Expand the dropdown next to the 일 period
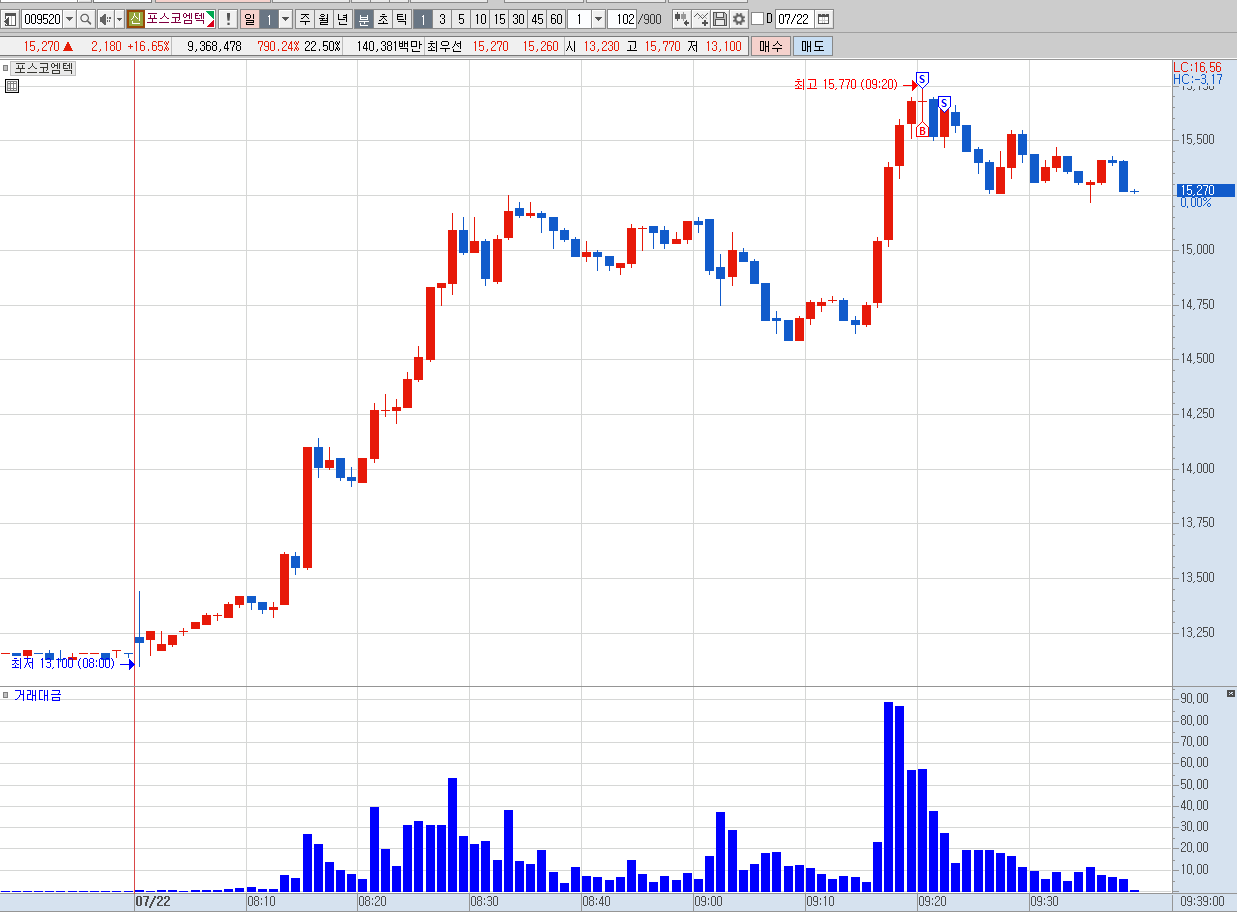Image resolution: width=1237 pixels, height=912 pixels. pyautogui.click(x=285, y=19)
